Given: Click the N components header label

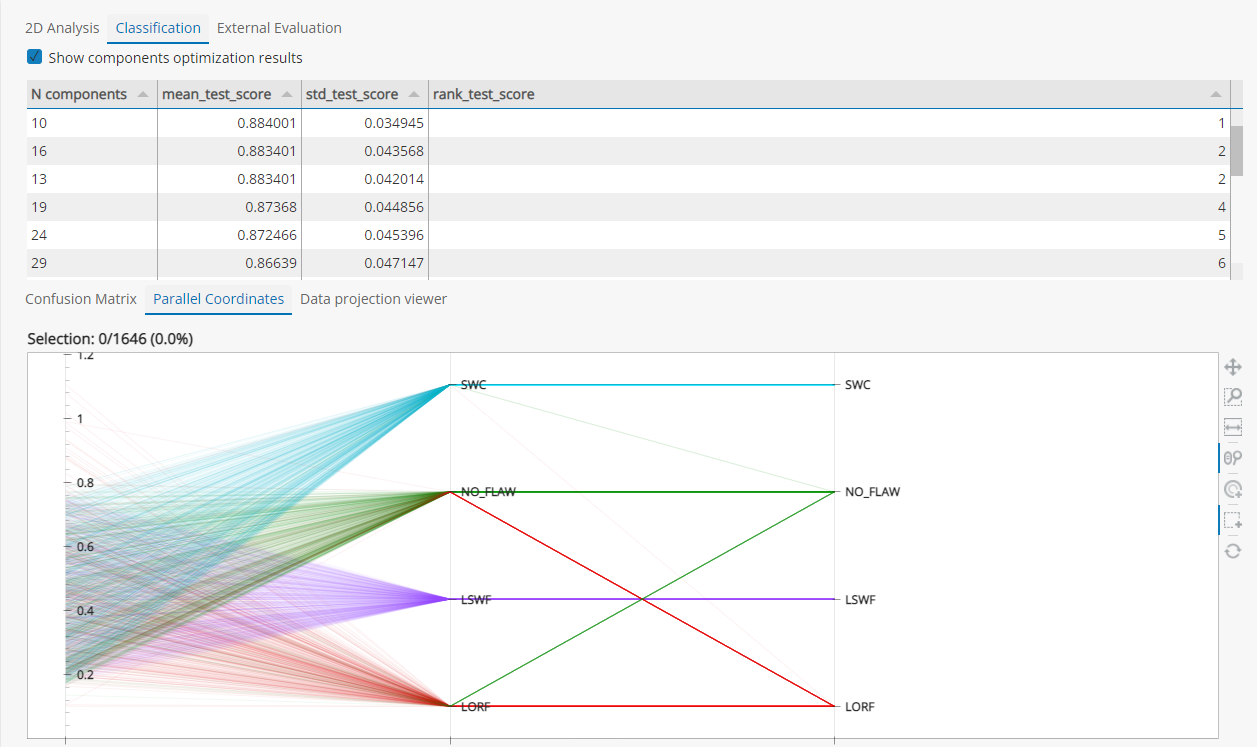Looking at the screenshot, I should click(79, 95).
